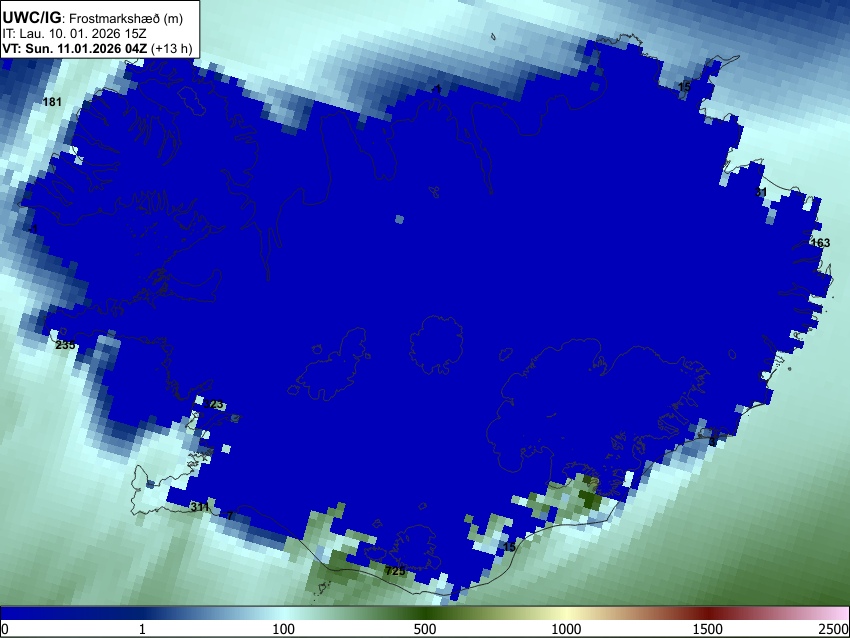Click the station value 725 on the map
850x638 pixels.
(395, 571)
